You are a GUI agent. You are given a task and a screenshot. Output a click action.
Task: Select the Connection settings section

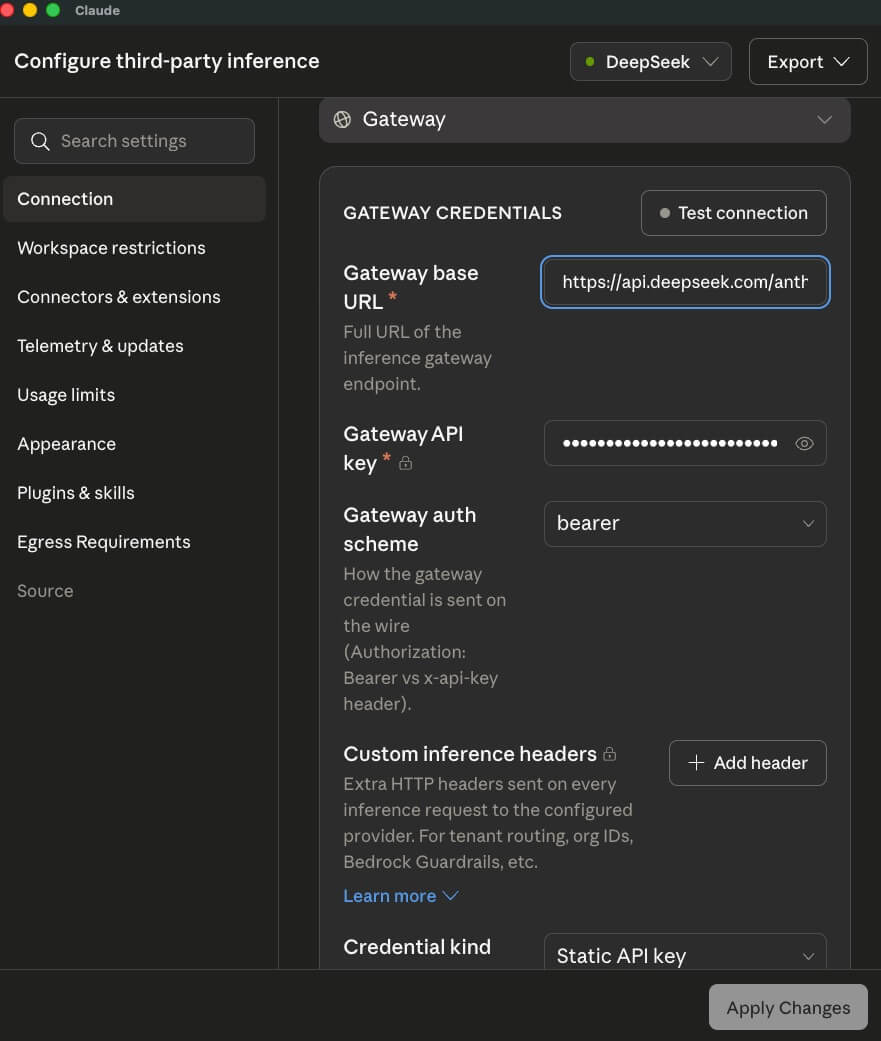coord(135,199)
